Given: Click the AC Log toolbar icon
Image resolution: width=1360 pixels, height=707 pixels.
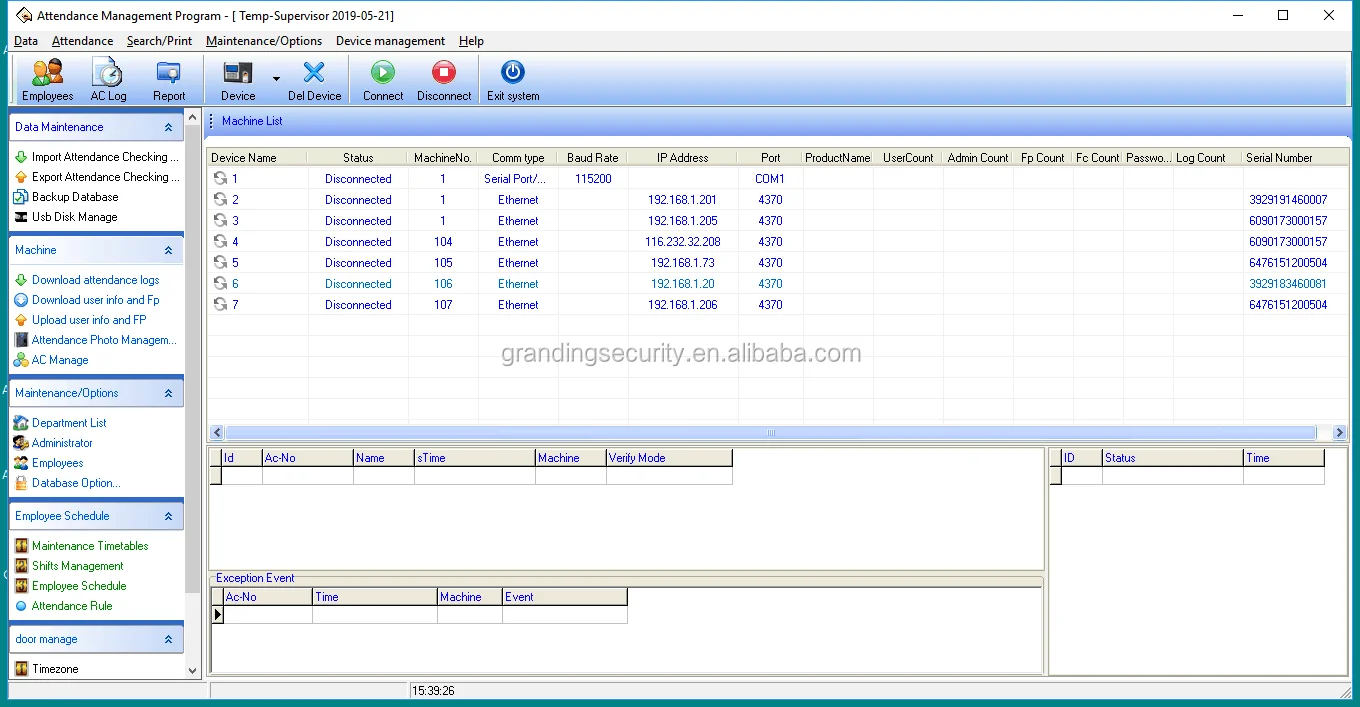Looking at the screenshot, I should click(108, 73).
